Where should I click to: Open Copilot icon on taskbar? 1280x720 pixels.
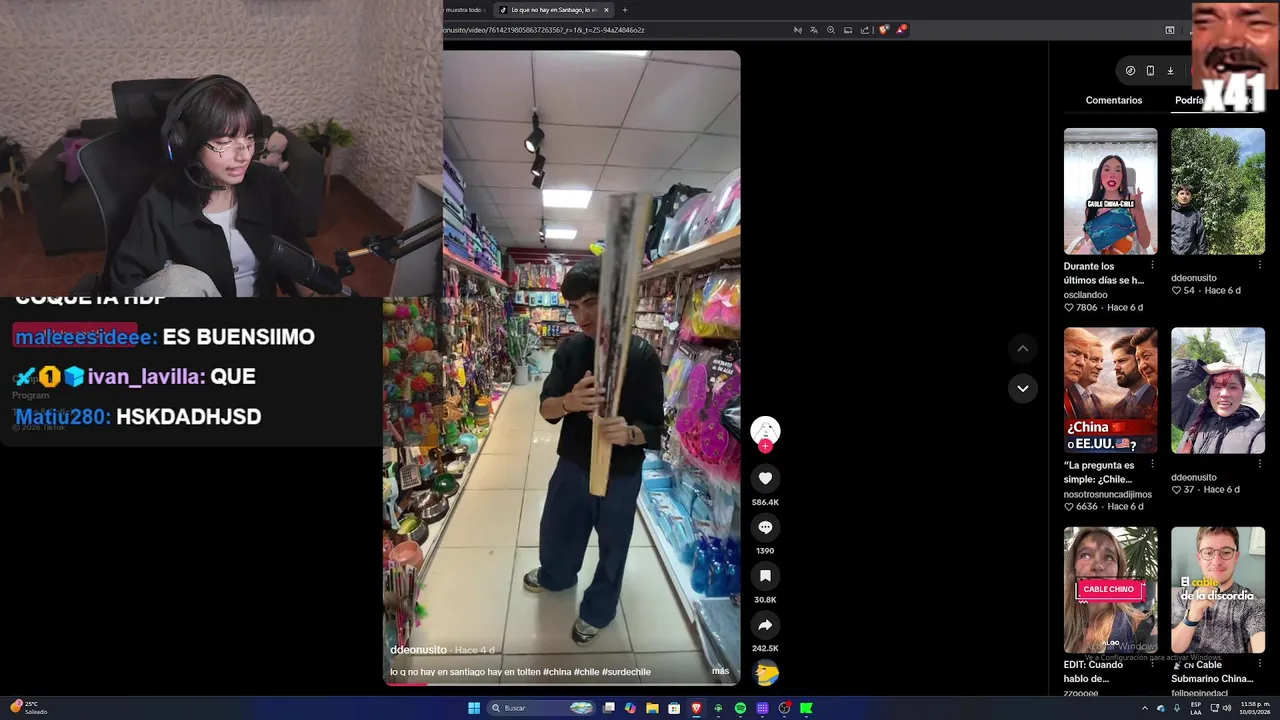[630, 708]
